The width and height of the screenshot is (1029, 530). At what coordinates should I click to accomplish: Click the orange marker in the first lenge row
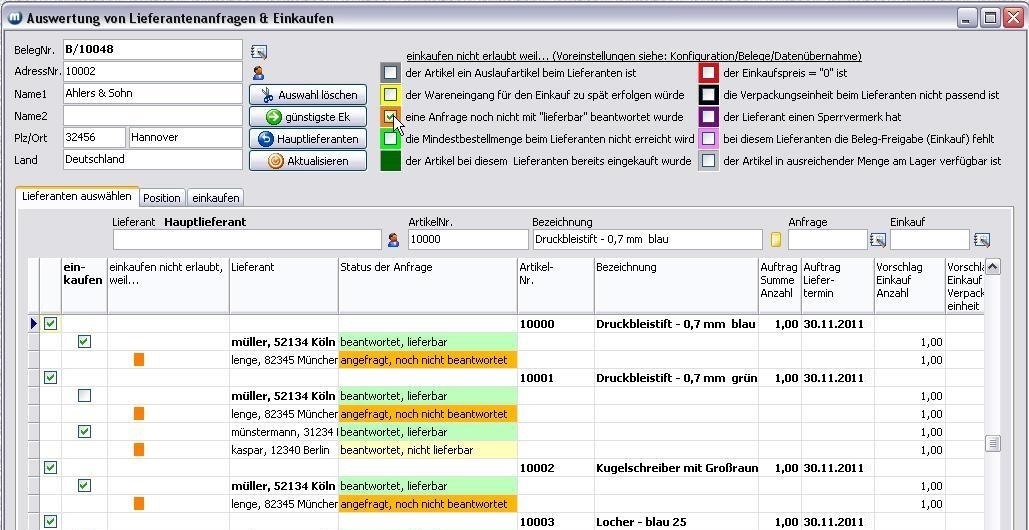tap(139, 360)
